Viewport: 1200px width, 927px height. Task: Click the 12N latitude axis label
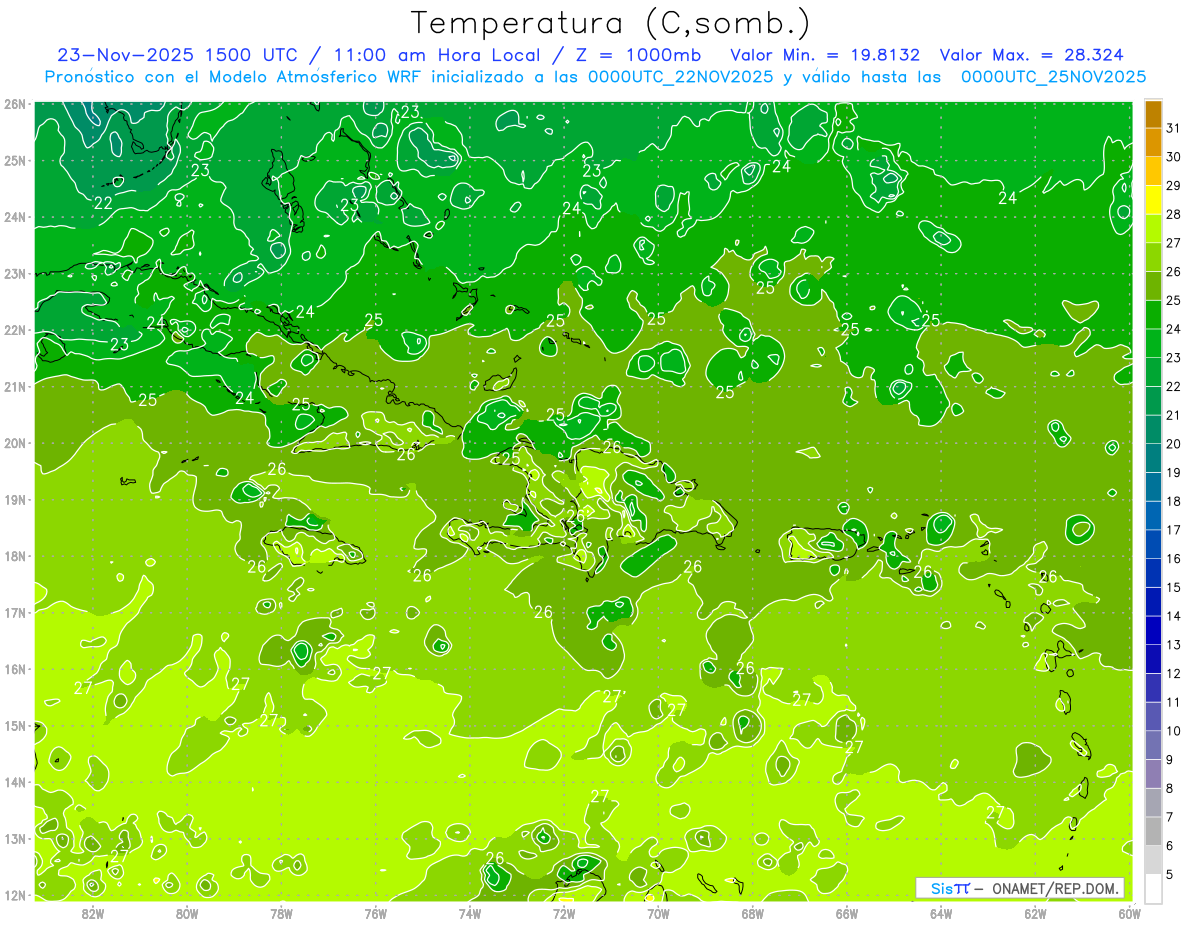15,895
